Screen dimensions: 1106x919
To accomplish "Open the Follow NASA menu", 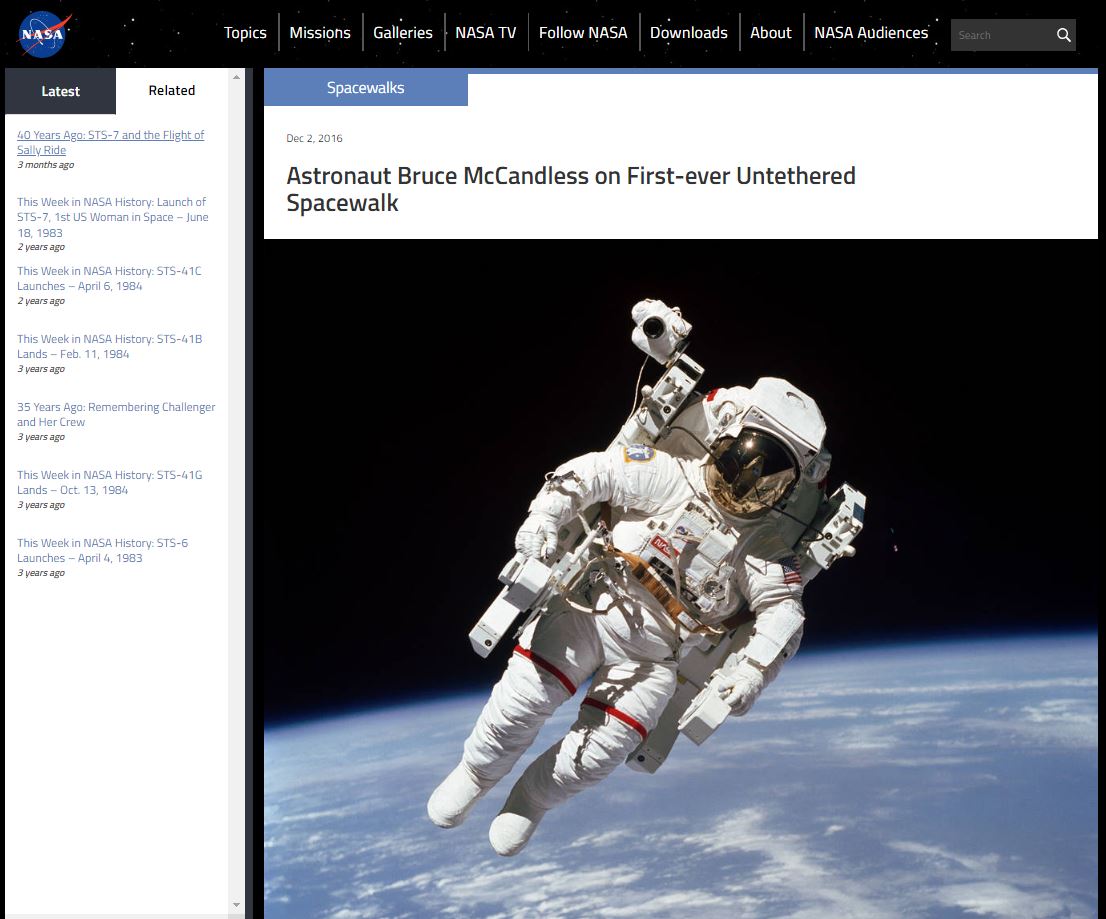I will point(583,33).
